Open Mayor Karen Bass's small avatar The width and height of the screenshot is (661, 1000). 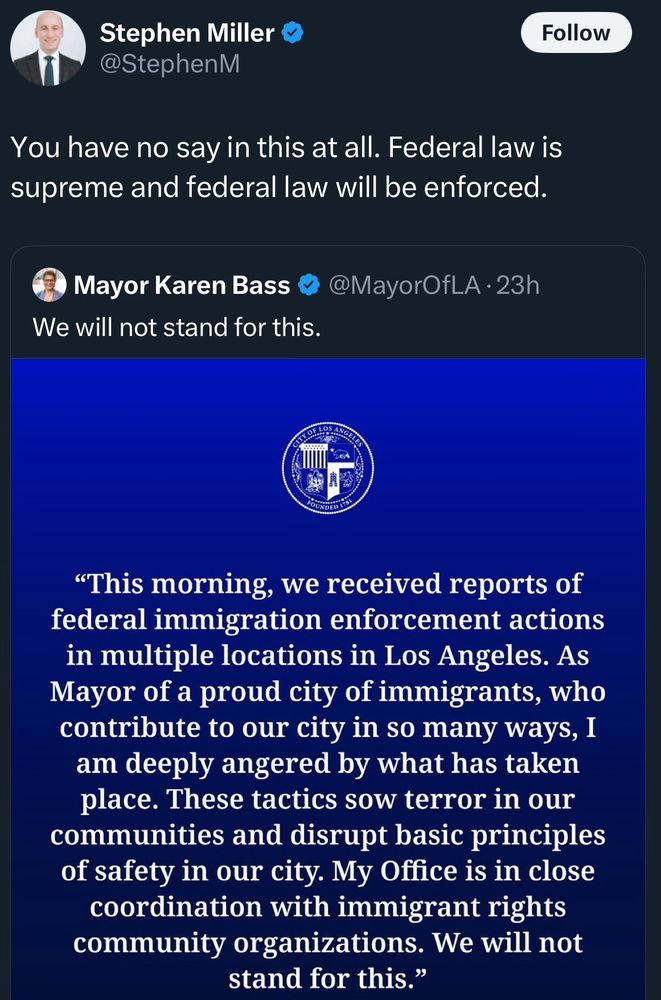point(49,286)
